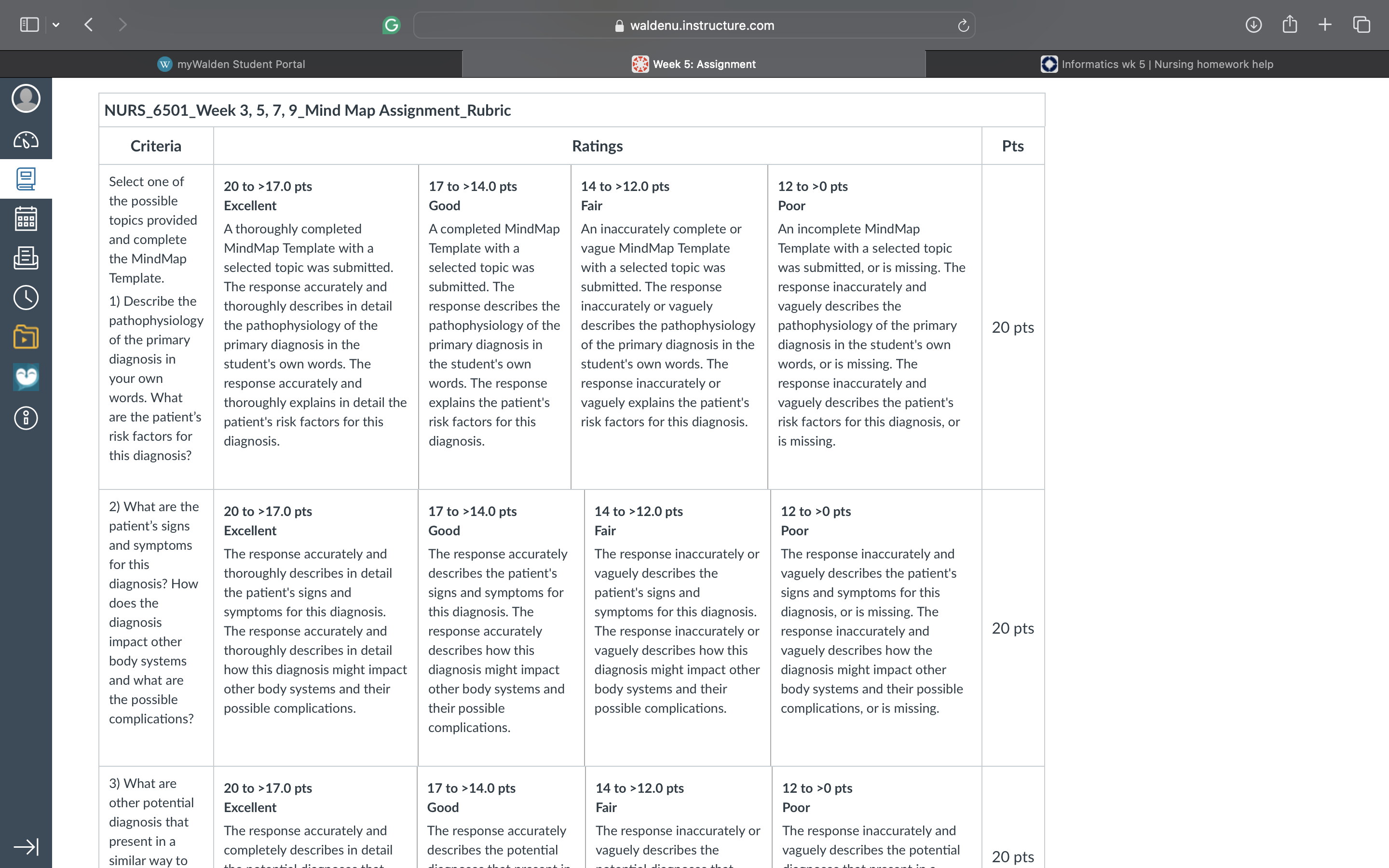Focus the waldenu.instructure.com address bar
This screenshot has height=868, width=1389.
(694, 25)
